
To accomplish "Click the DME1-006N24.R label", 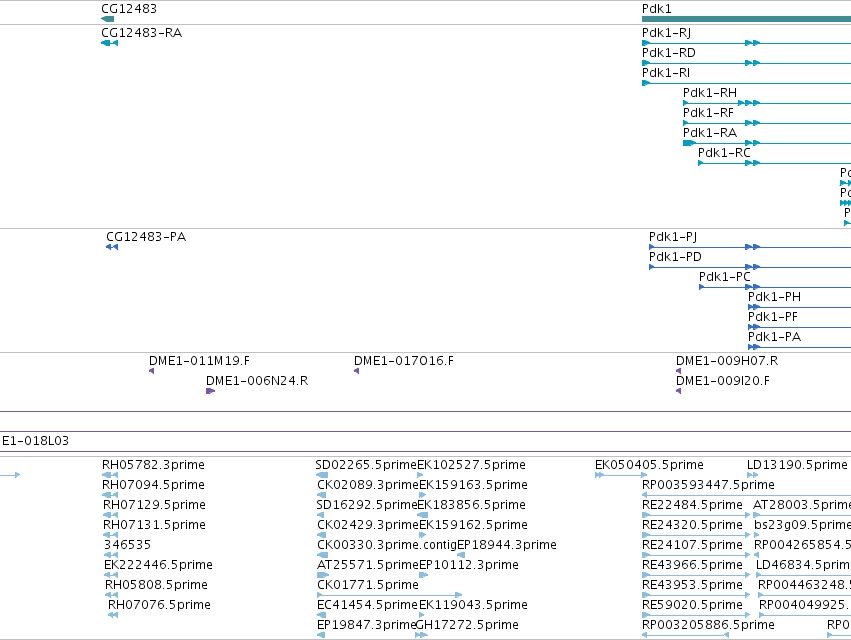I will tap(257, 381).
